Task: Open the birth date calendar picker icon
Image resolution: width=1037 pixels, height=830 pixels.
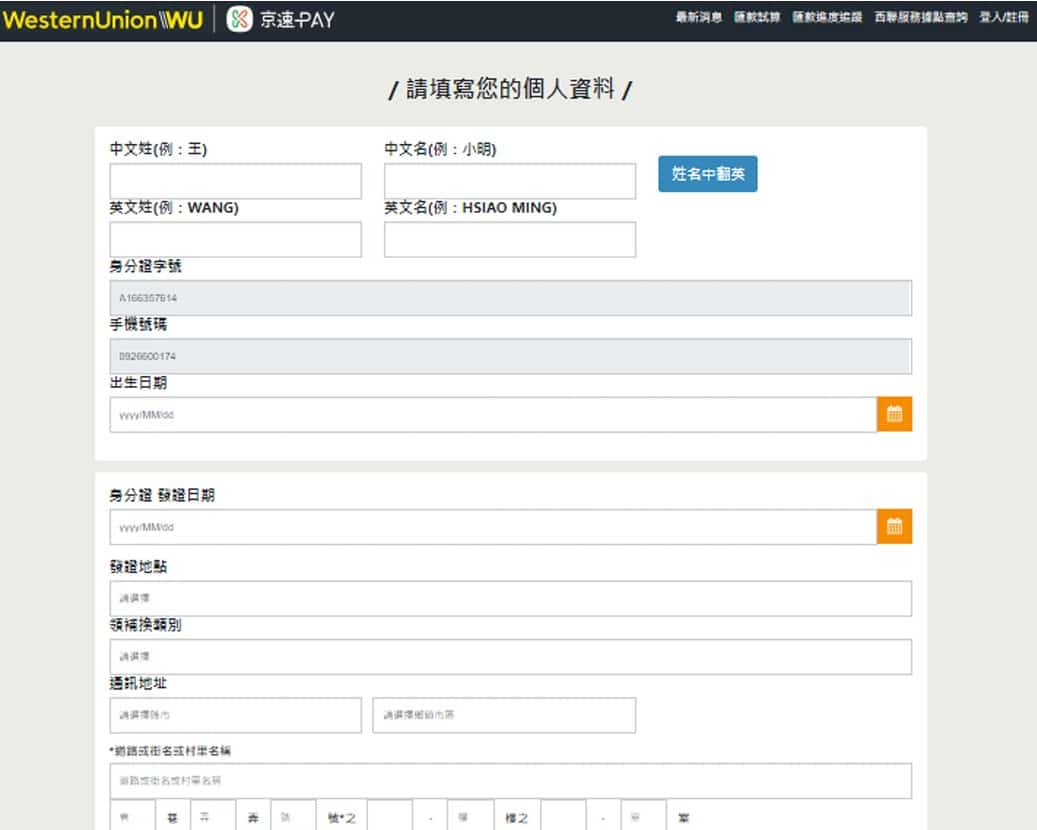Action: [x=894, y=415]
